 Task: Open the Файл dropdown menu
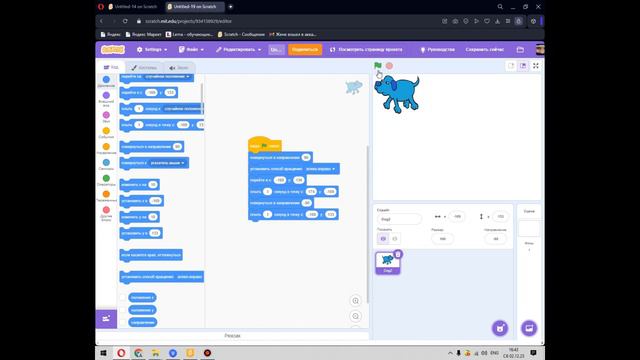(191, 49)
